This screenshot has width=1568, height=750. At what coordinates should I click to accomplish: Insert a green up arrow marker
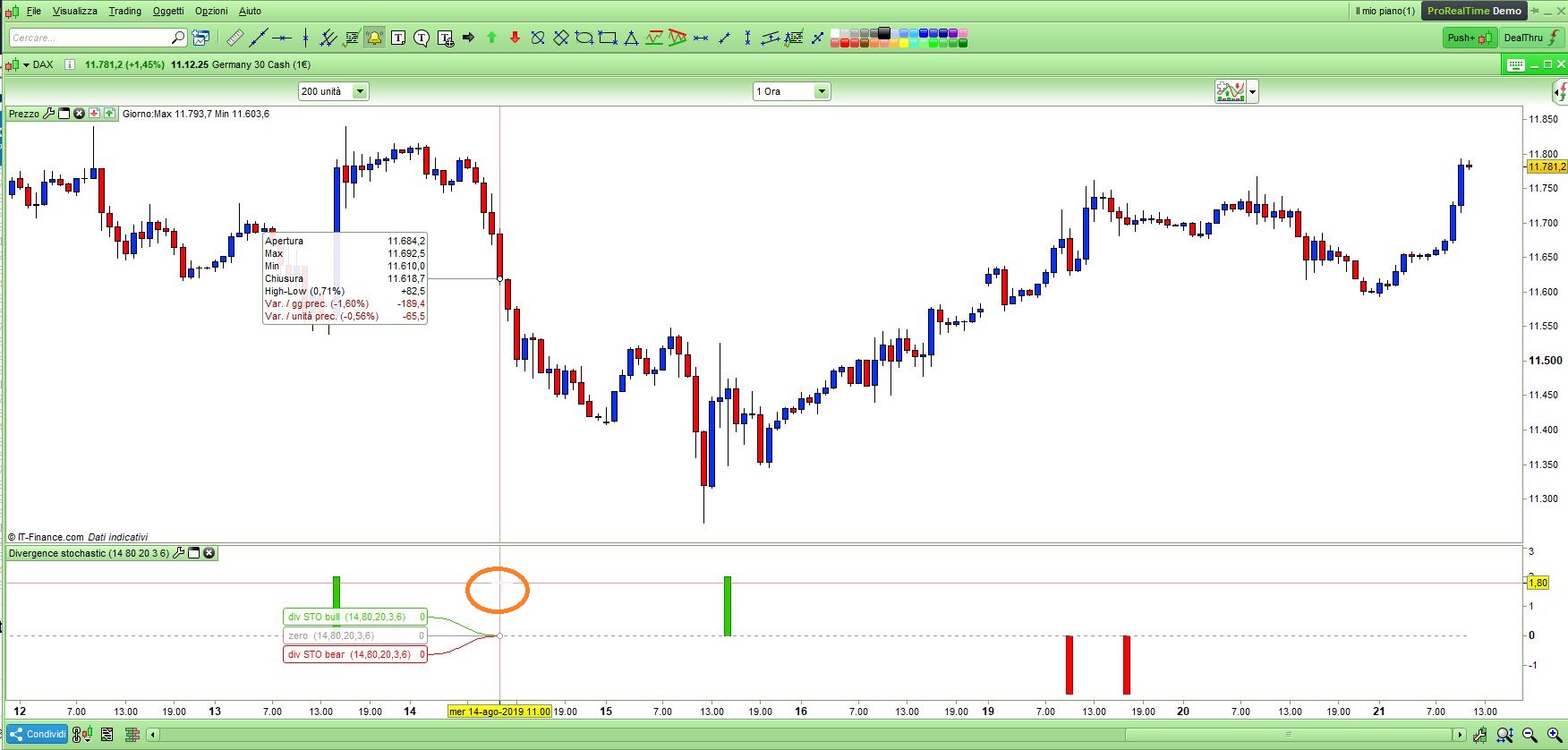point(491,38)
